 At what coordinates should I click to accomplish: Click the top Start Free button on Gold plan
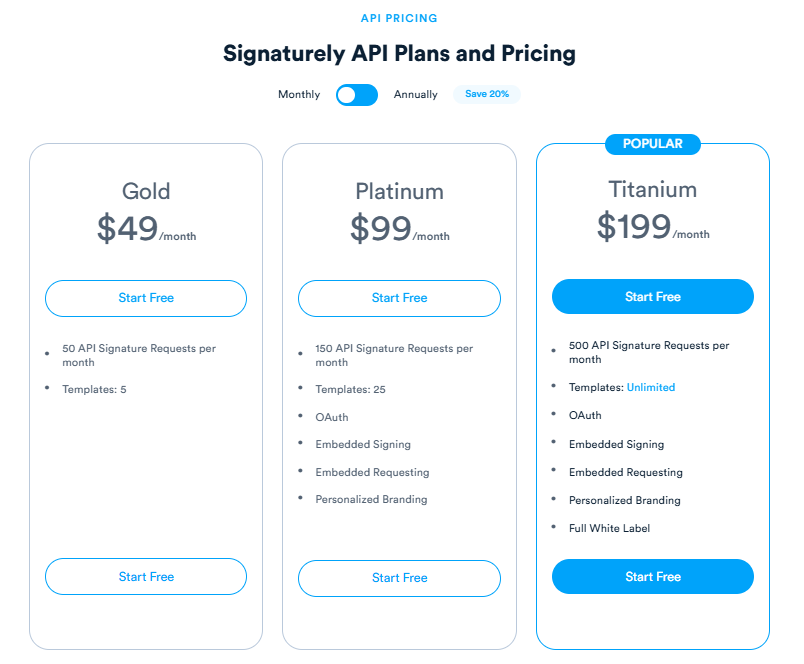pos(145,298)
